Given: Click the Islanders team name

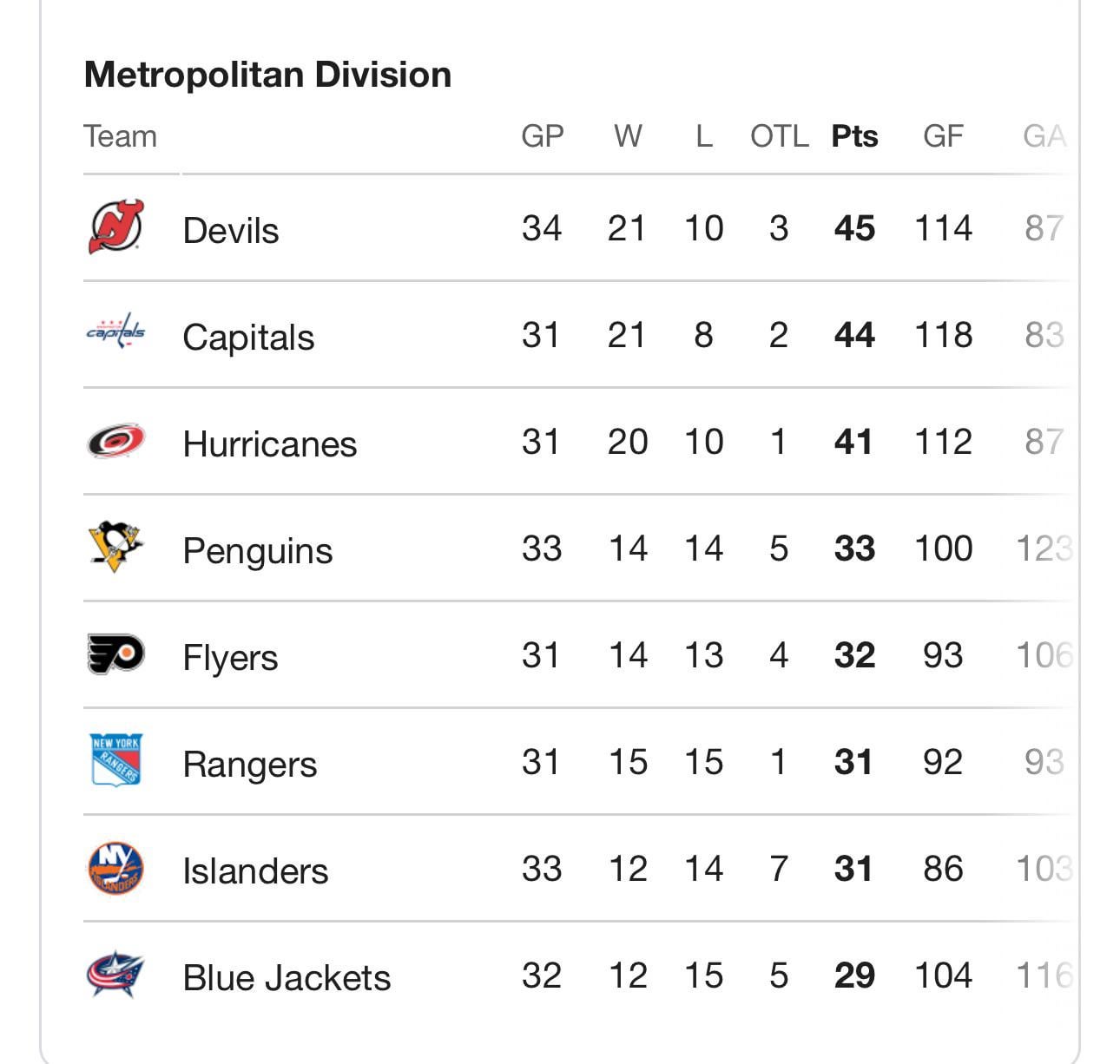Looking at the screenshot, I should point(255,871).
